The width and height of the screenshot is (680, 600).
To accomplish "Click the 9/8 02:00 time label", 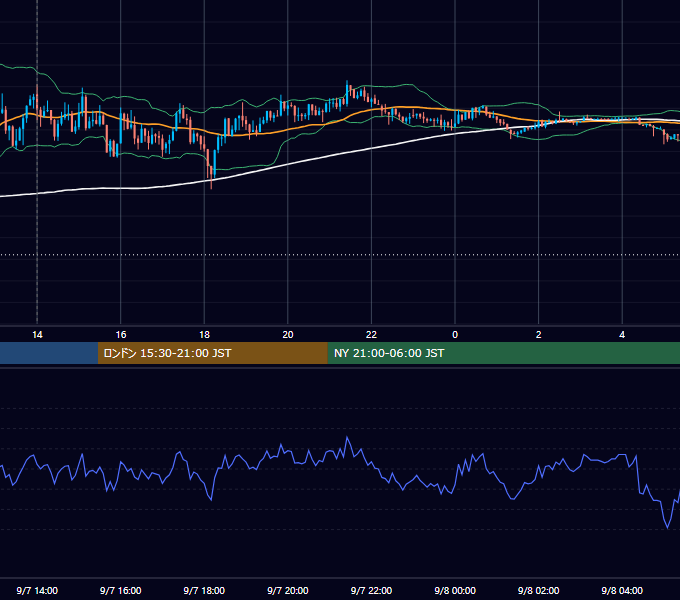I will click(x=539, y=590).
